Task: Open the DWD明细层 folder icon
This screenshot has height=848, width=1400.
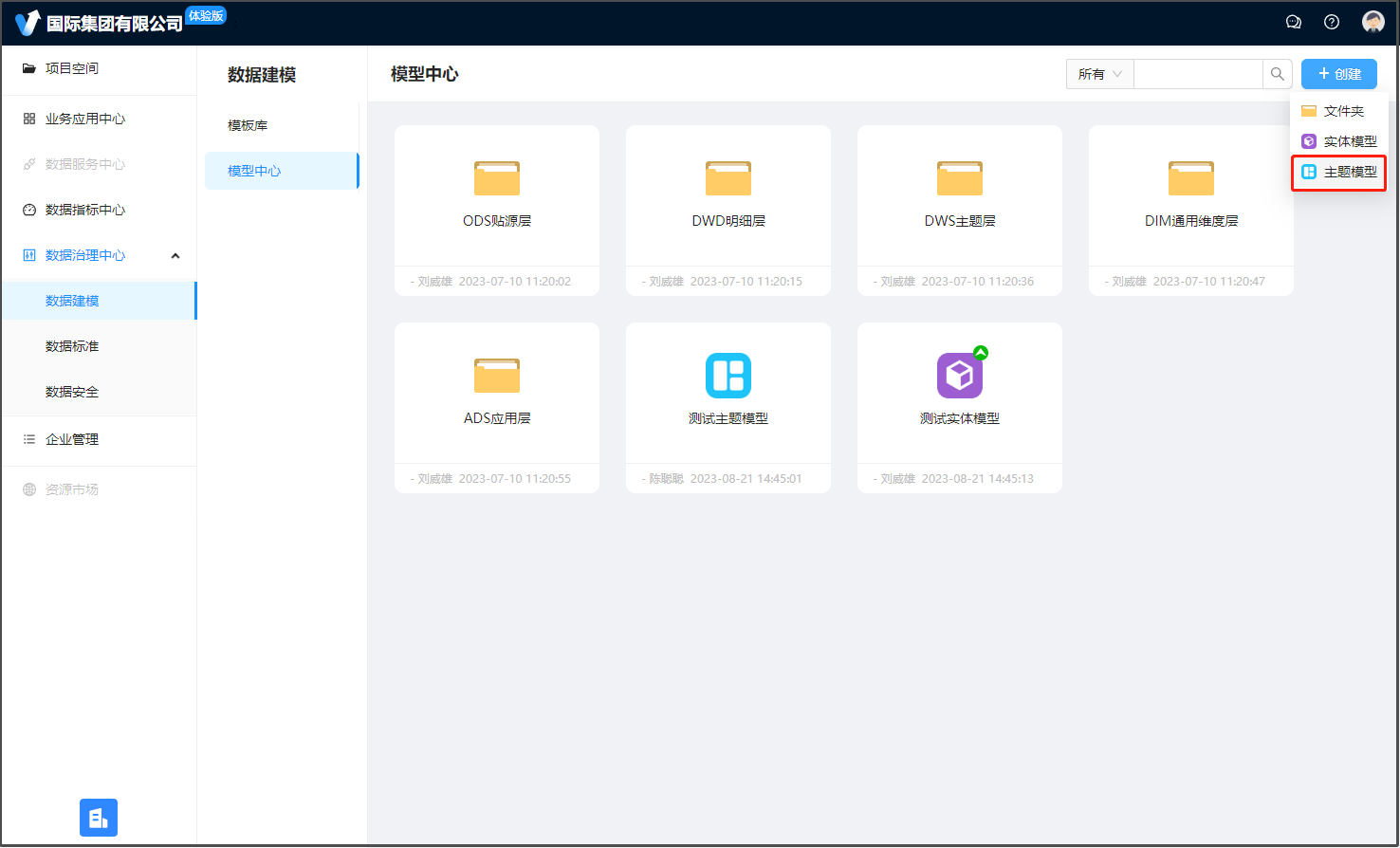Action: click(728, 178)
